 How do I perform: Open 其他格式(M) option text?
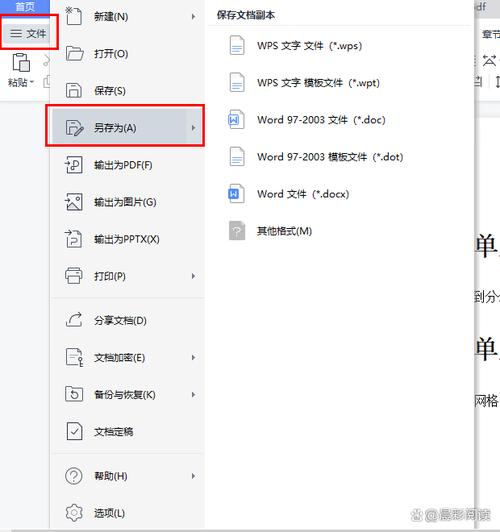pos(285,231)
